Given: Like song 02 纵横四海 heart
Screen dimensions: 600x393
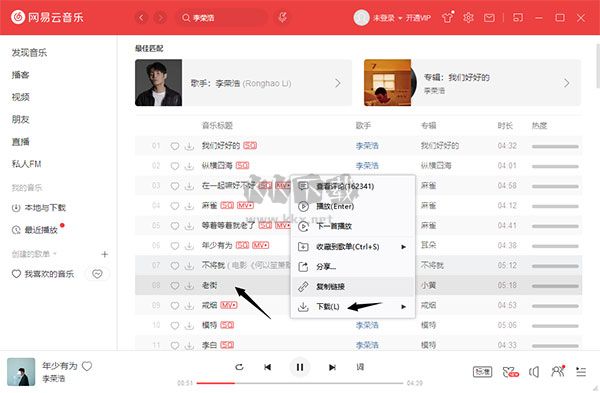Looking at the screenshot, I should tap(174, 166).
